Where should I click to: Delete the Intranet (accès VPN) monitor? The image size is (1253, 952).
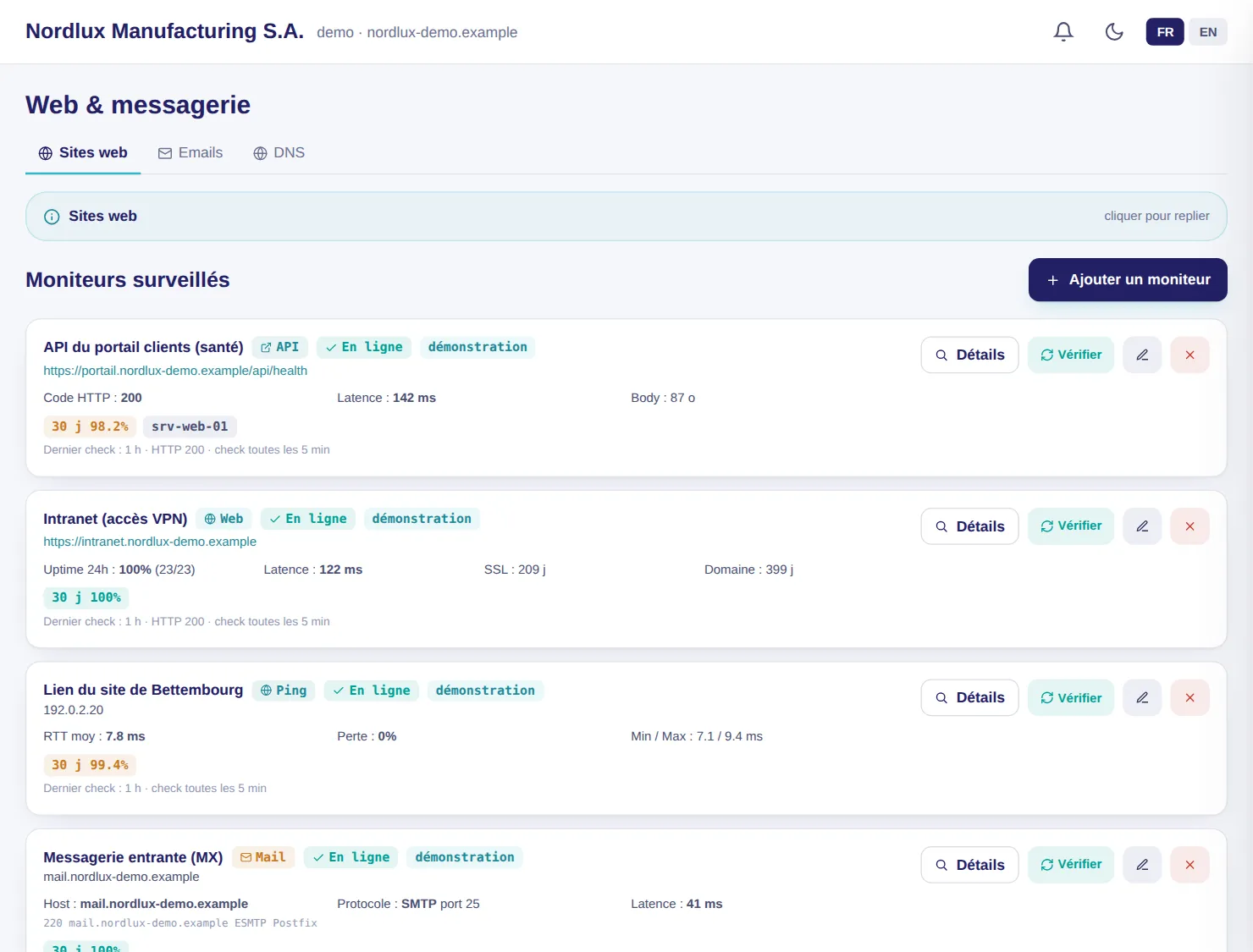(x=1190, y=526)
